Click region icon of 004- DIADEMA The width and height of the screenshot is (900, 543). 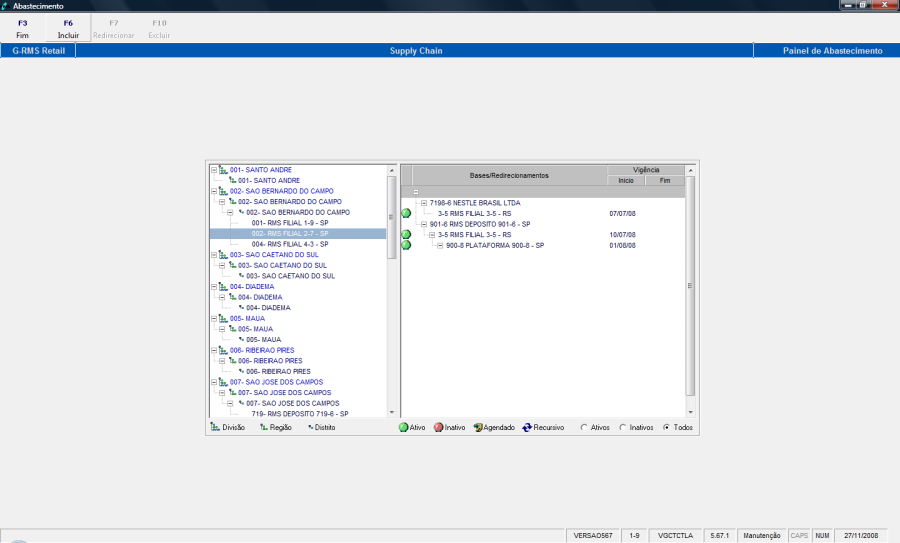click(232, 297)
